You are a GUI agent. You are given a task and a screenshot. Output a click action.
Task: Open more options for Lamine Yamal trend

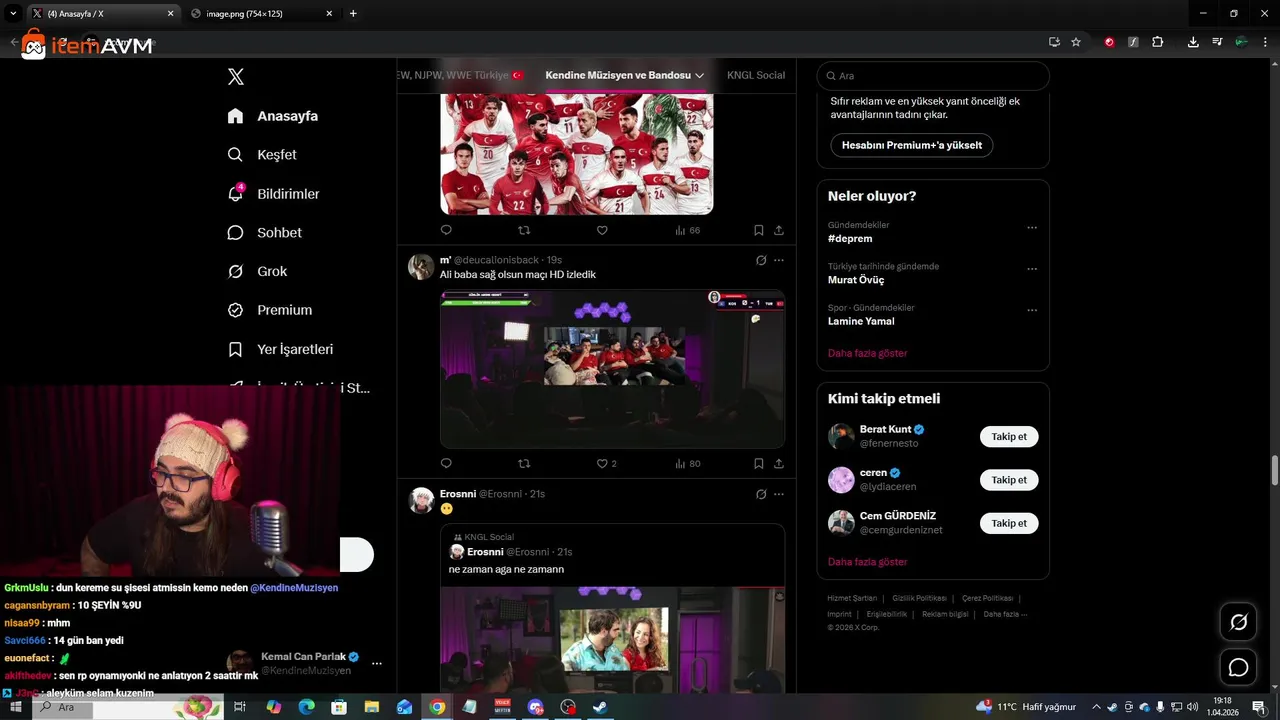[1032, 310]
